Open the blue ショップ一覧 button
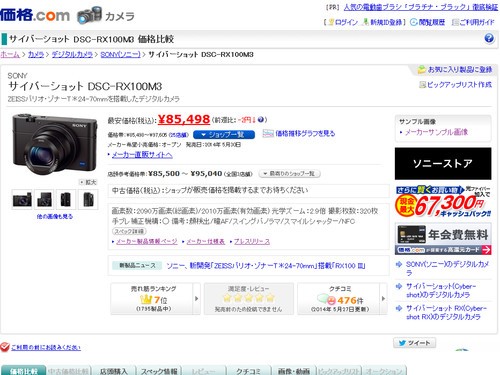 (224, 134)
